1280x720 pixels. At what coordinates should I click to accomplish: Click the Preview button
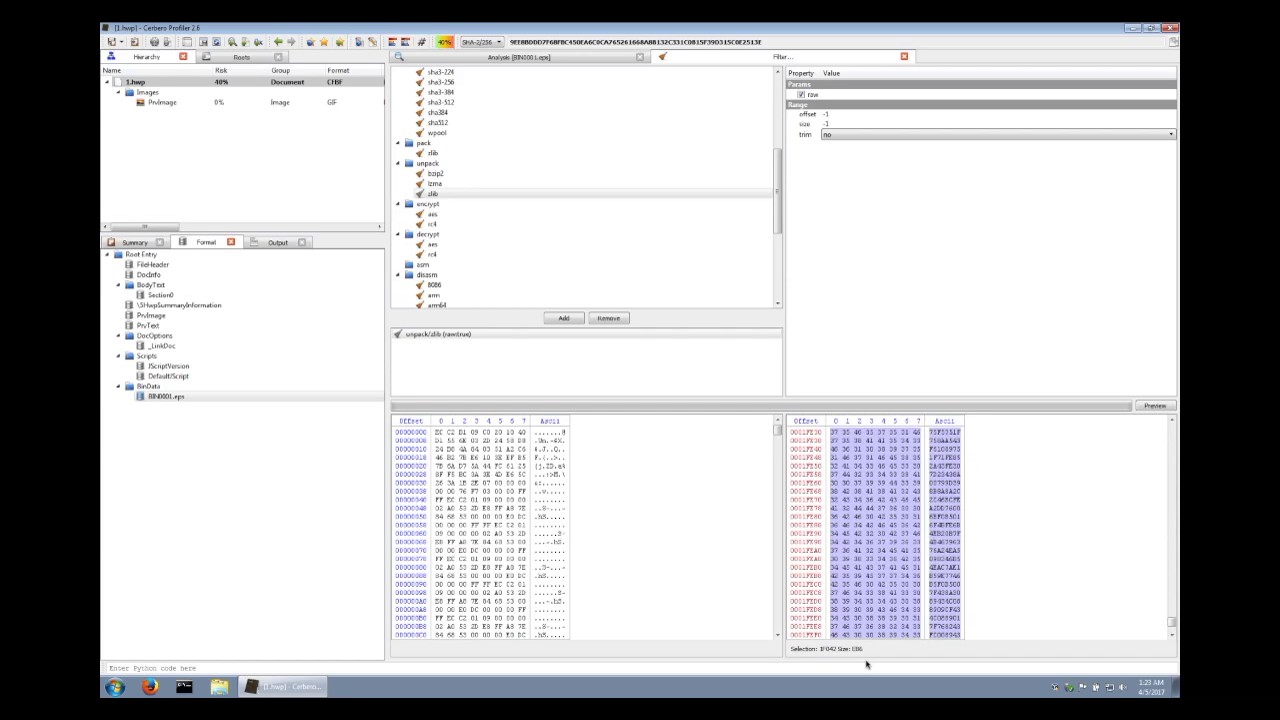tap(1155, 406)
